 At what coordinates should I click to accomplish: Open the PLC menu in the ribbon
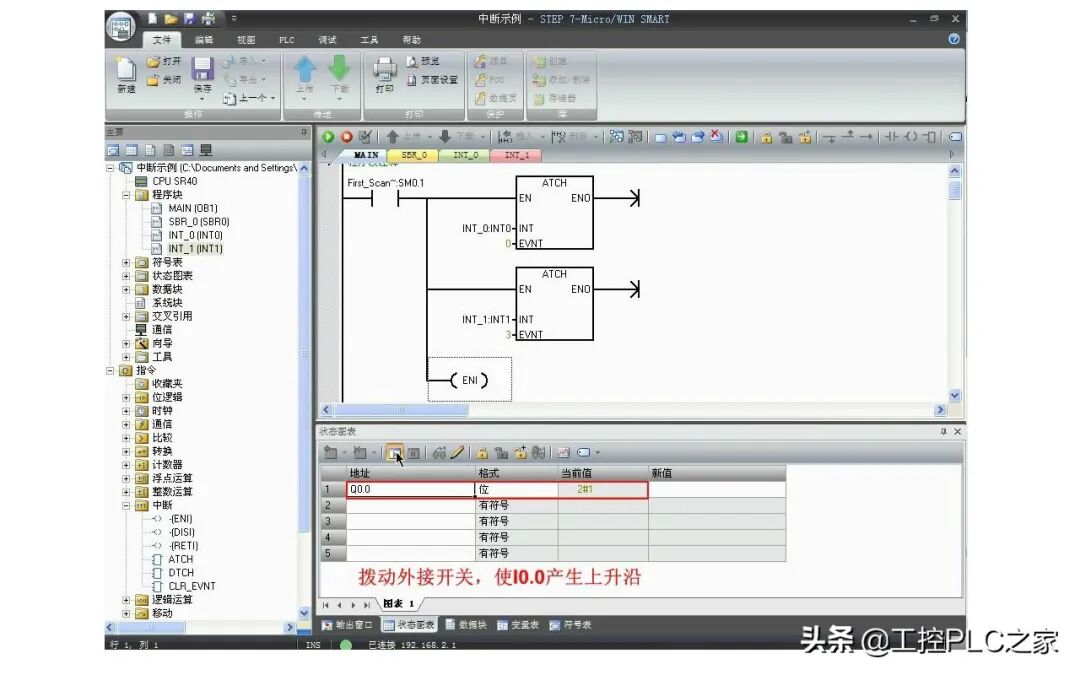286,39
